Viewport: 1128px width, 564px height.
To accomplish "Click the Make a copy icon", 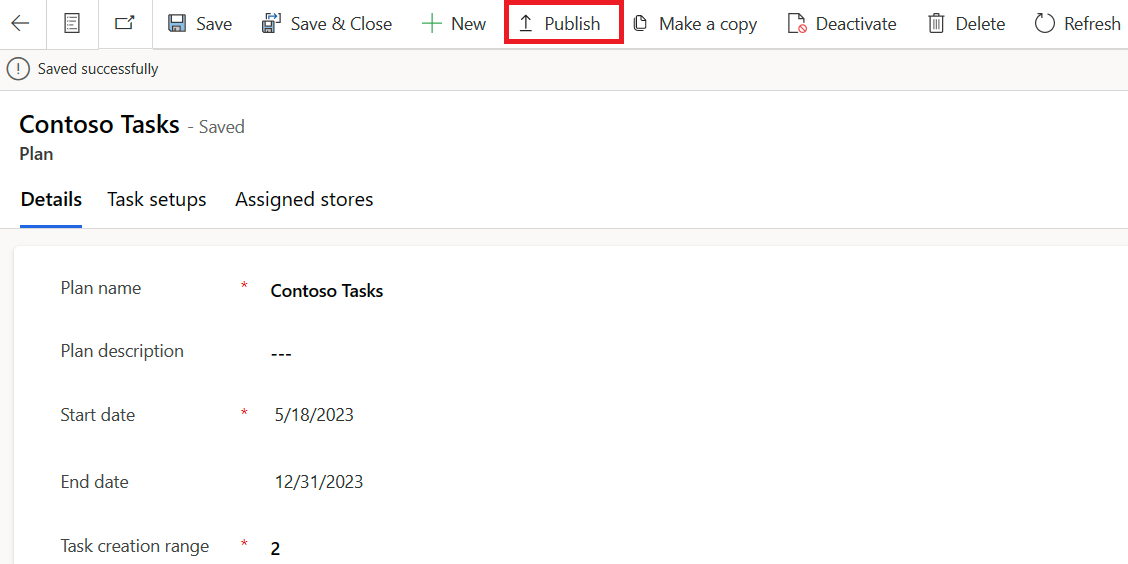I will pyautogui.click(x=640, y=24).
